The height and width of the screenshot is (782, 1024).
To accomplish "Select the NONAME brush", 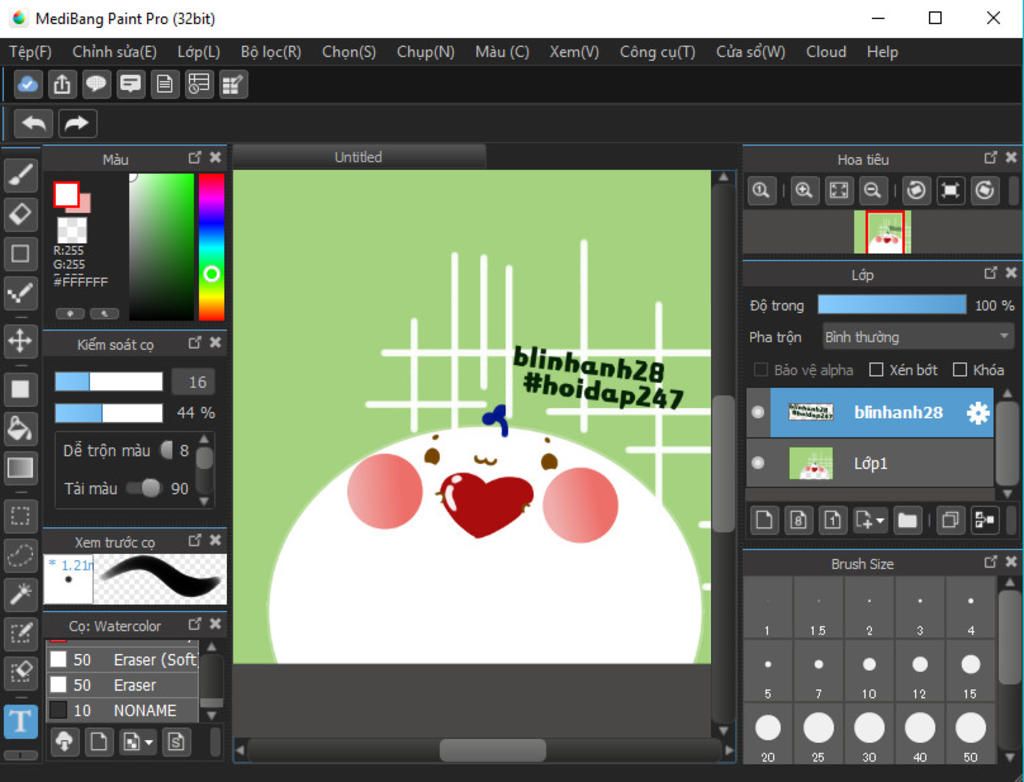I will coord(123,710).
